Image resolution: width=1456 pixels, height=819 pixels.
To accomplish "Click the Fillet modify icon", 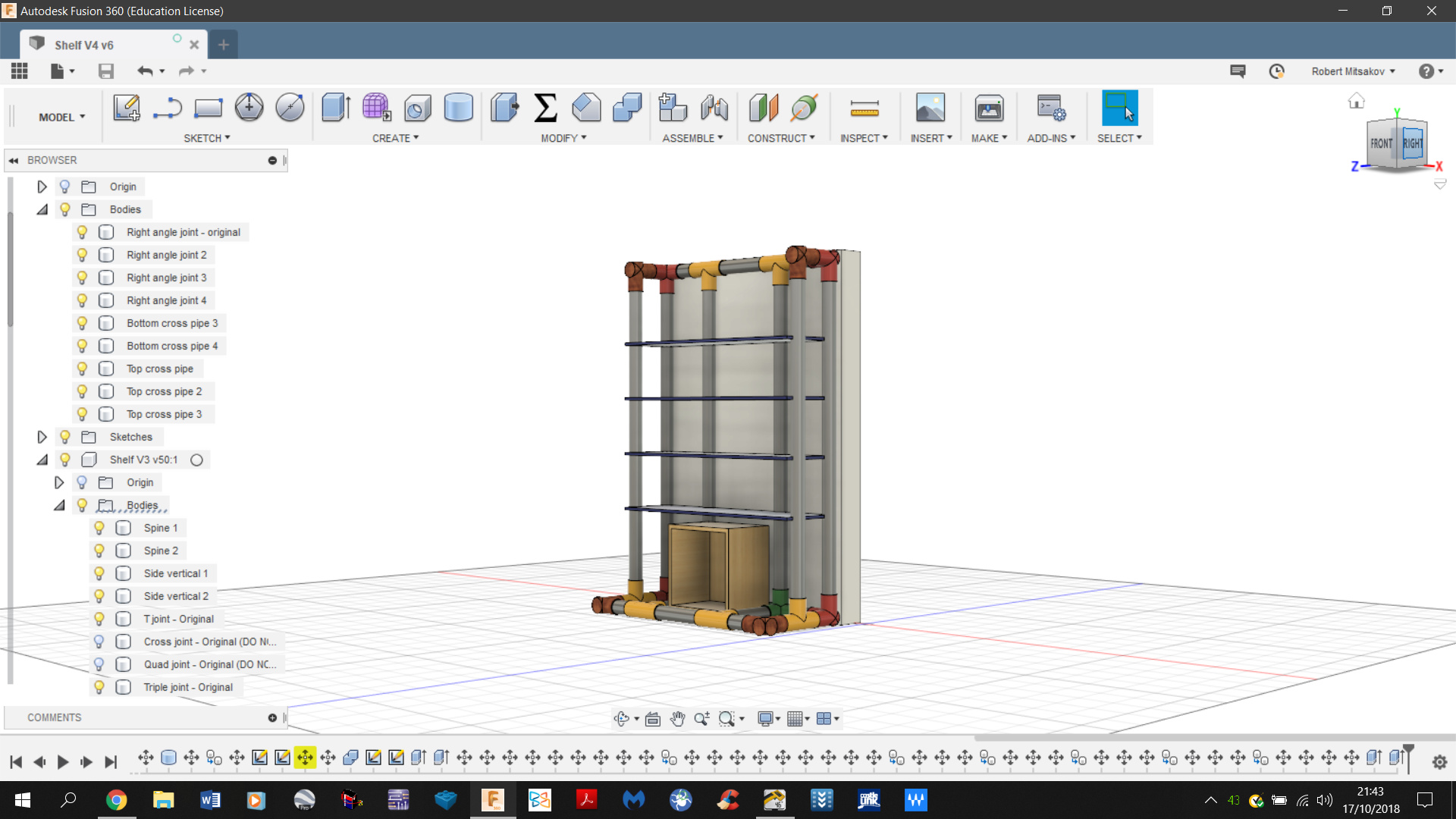I will [586, 108].
